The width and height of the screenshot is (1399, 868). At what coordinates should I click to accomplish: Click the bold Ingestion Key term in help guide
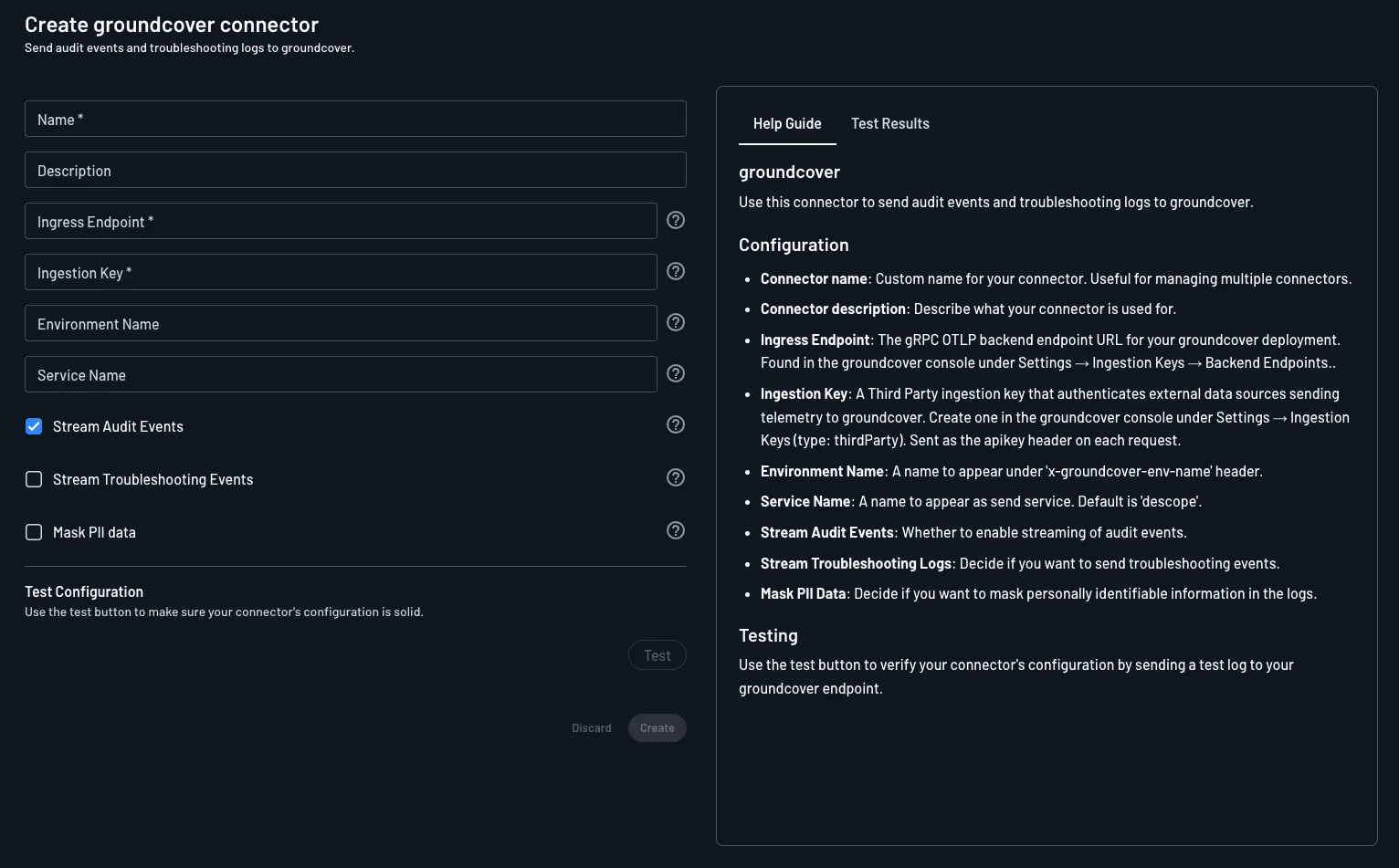coord(804,393)
